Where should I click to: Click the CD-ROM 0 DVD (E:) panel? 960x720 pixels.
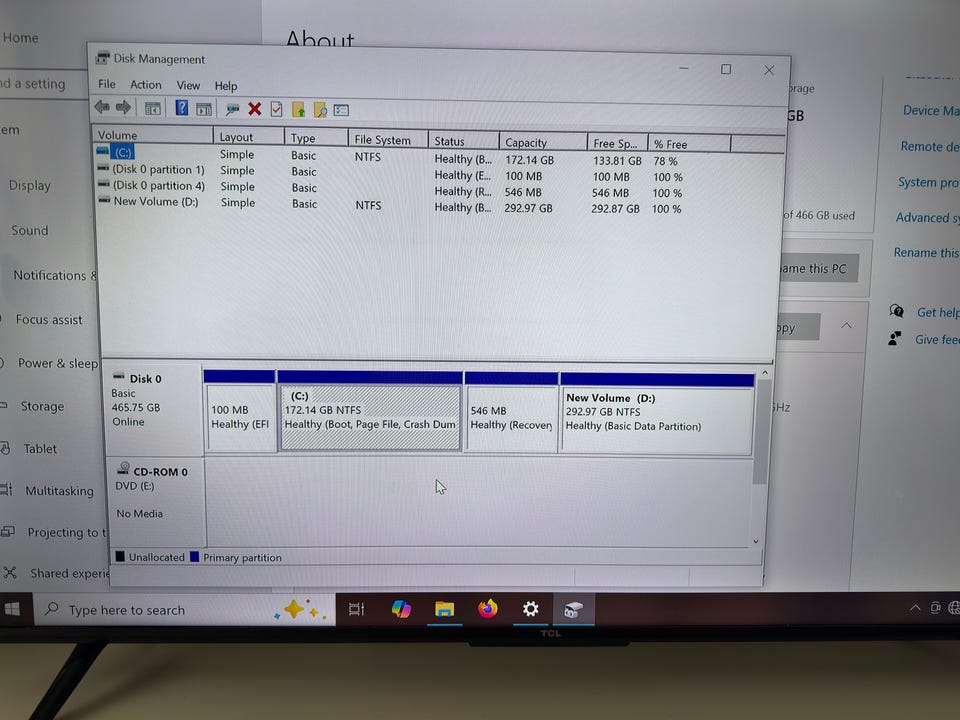(156, 500)
